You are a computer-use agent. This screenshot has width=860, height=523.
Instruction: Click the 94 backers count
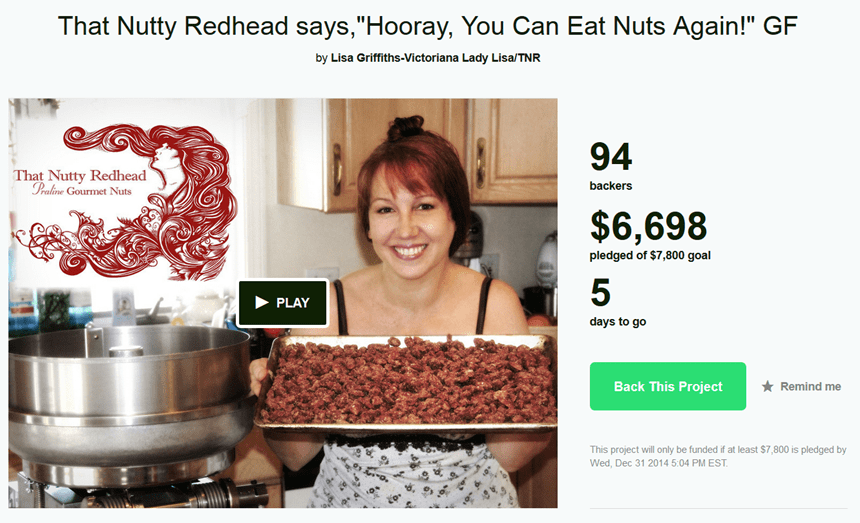pos(611,156)
